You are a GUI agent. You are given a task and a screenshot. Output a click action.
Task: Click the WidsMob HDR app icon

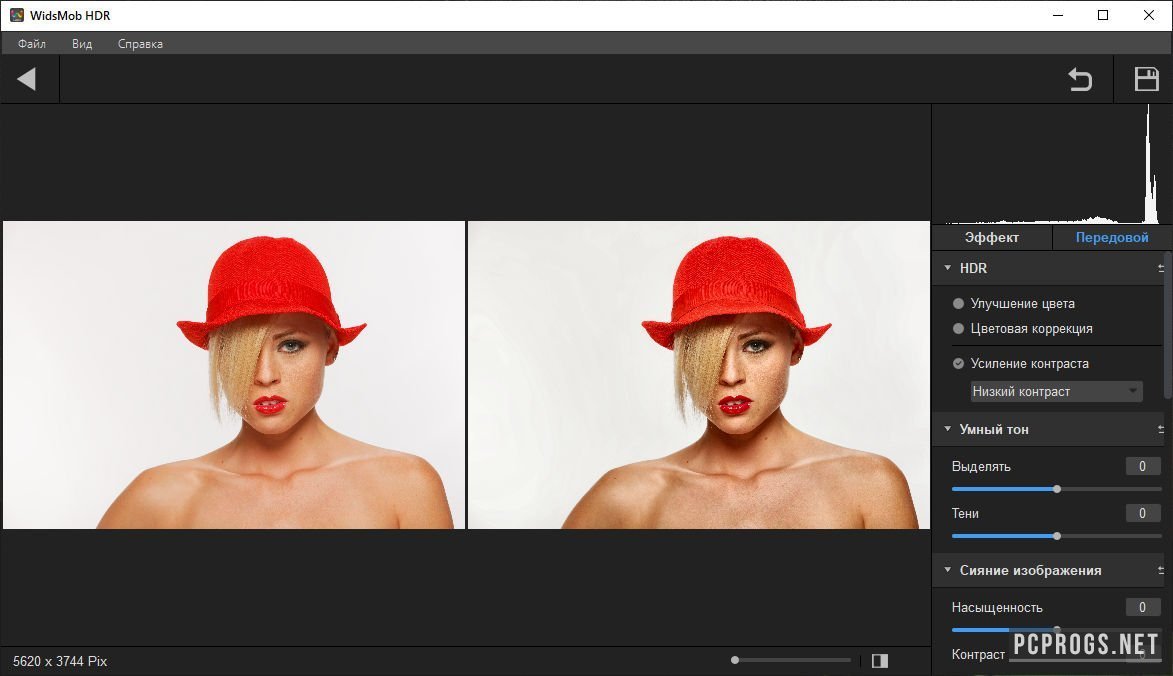[x=16, y=15]
